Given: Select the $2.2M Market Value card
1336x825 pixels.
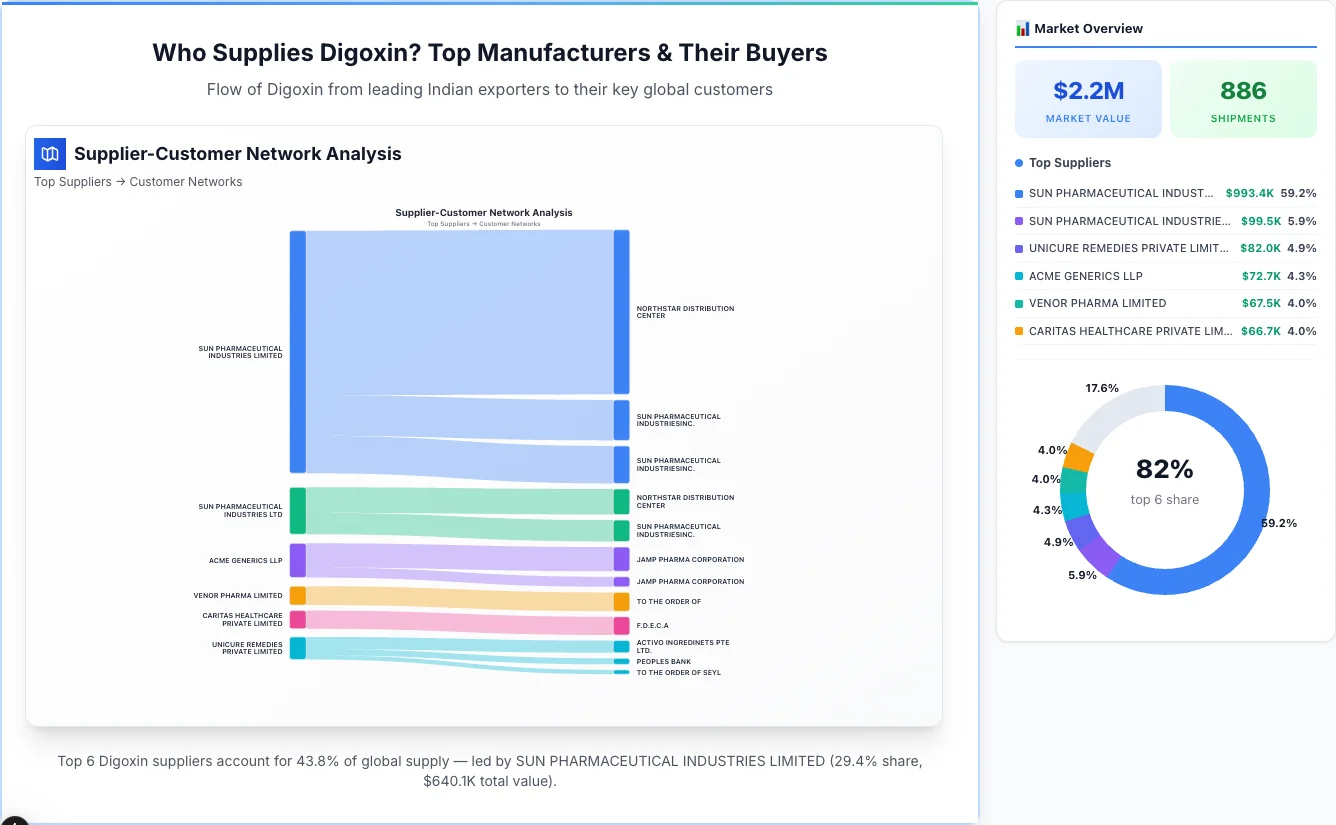Looking at the screenshot, I should click(x=1088, y=98).
